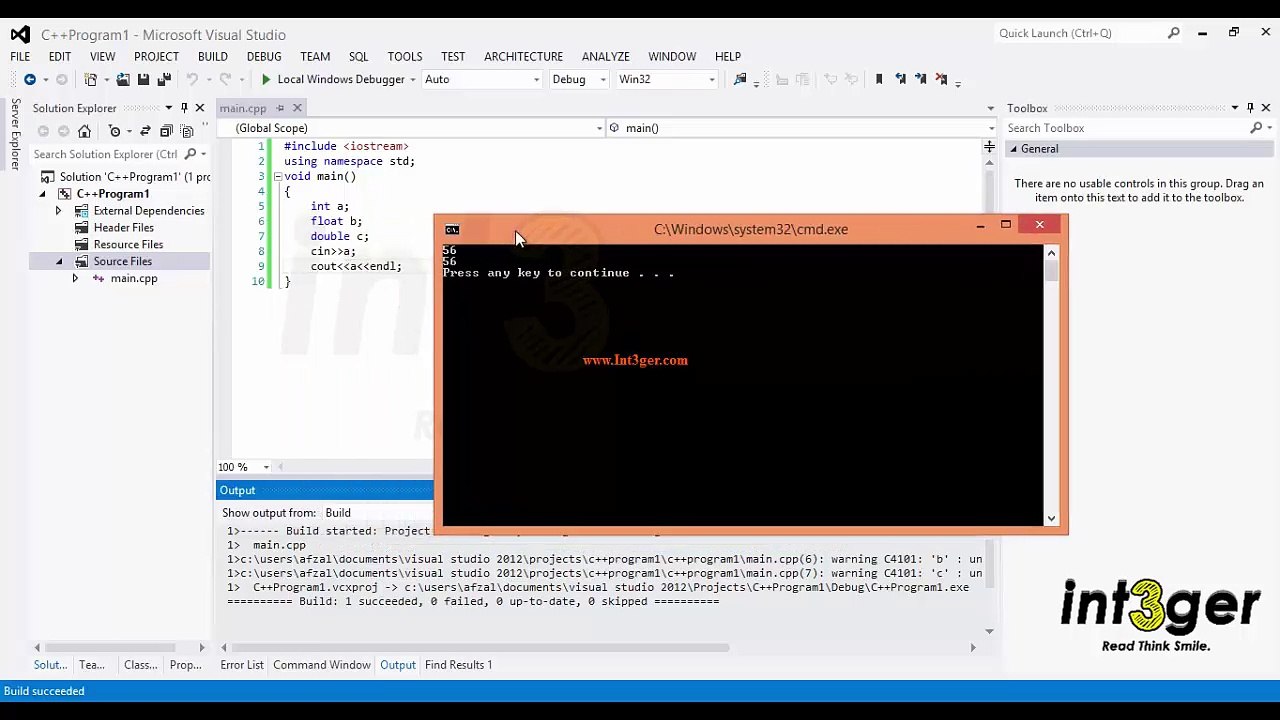
Task: Click the Open File toolbar icon
Action: click(123, 80)
